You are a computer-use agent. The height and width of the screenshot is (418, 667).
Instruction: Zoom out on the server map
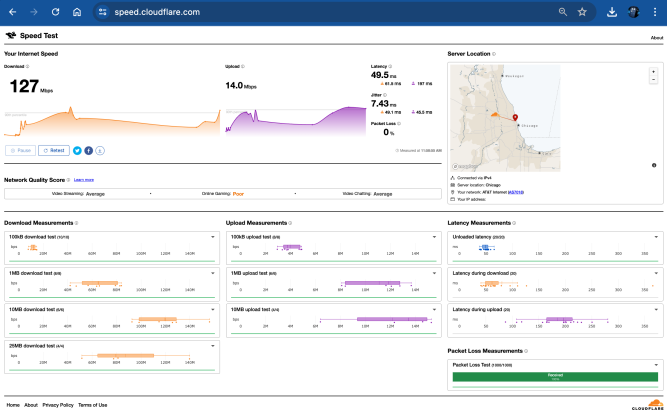coord(653,80)
